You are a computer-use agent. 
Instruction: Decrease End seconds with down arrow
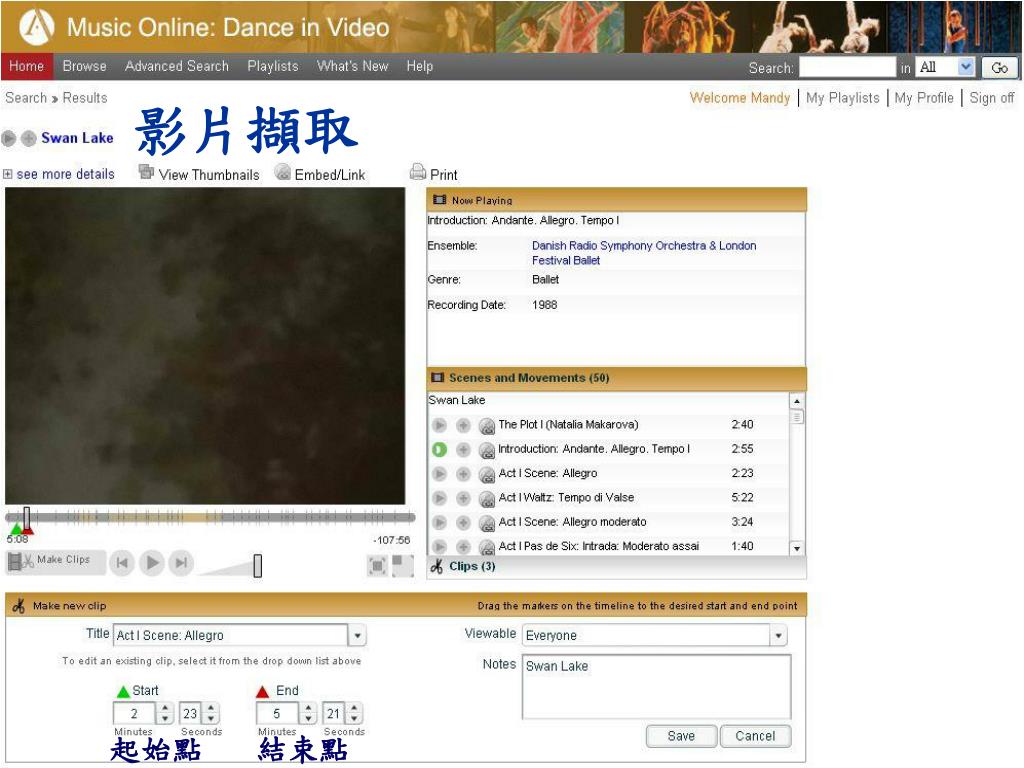(x=354, y=719)
